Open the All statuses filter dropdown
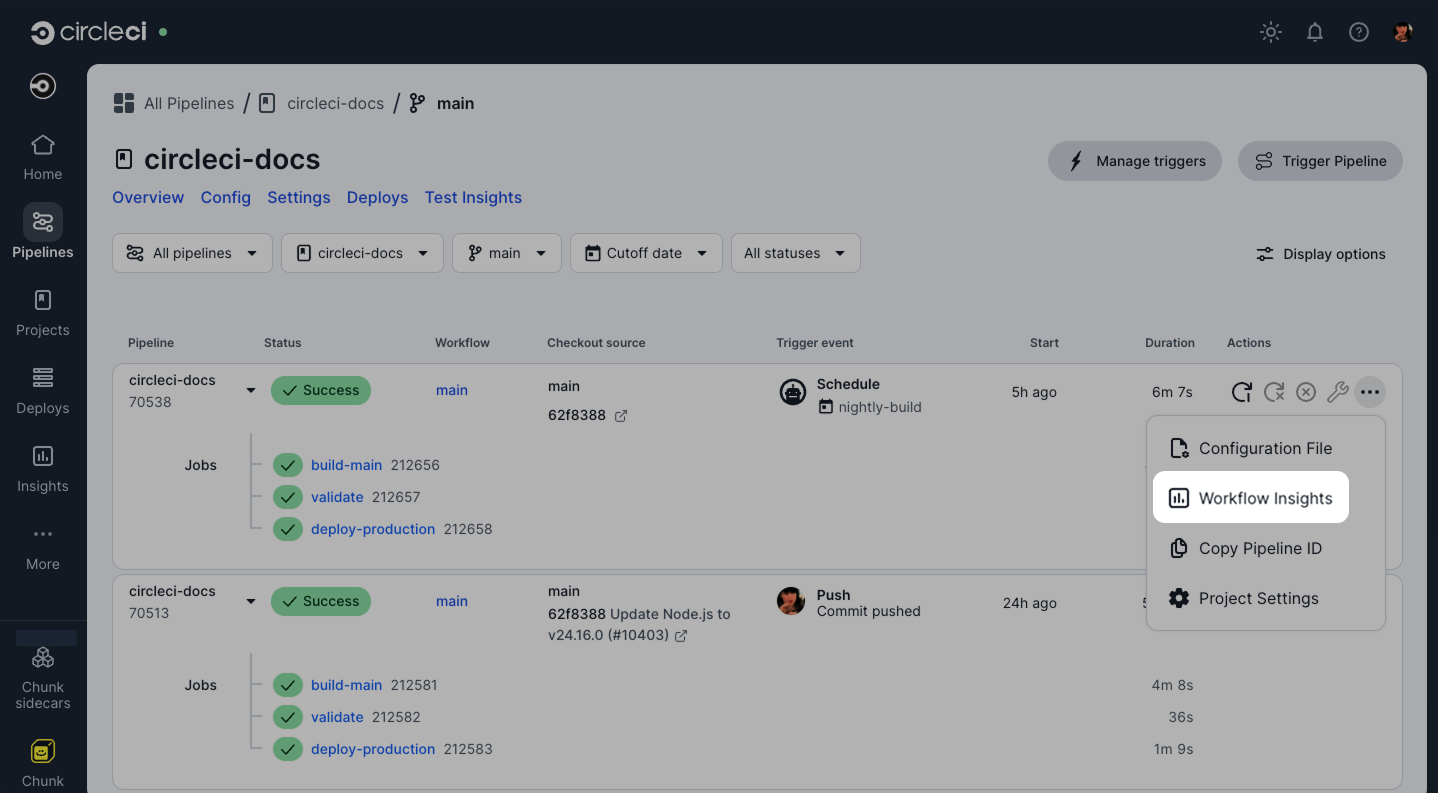 pyautogui.click(x=795, y=253)
